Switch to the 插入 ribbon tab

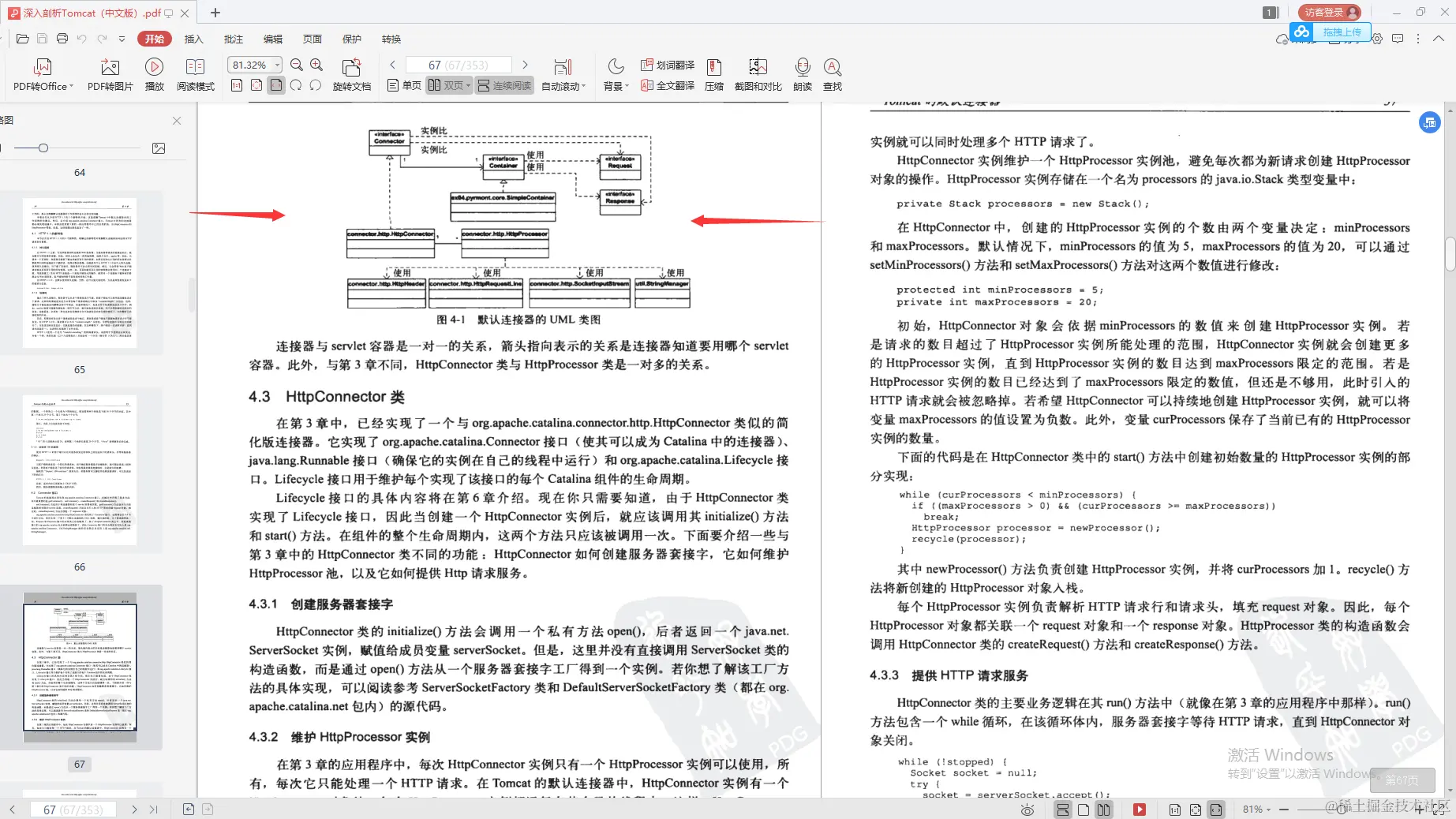point(194,38)
